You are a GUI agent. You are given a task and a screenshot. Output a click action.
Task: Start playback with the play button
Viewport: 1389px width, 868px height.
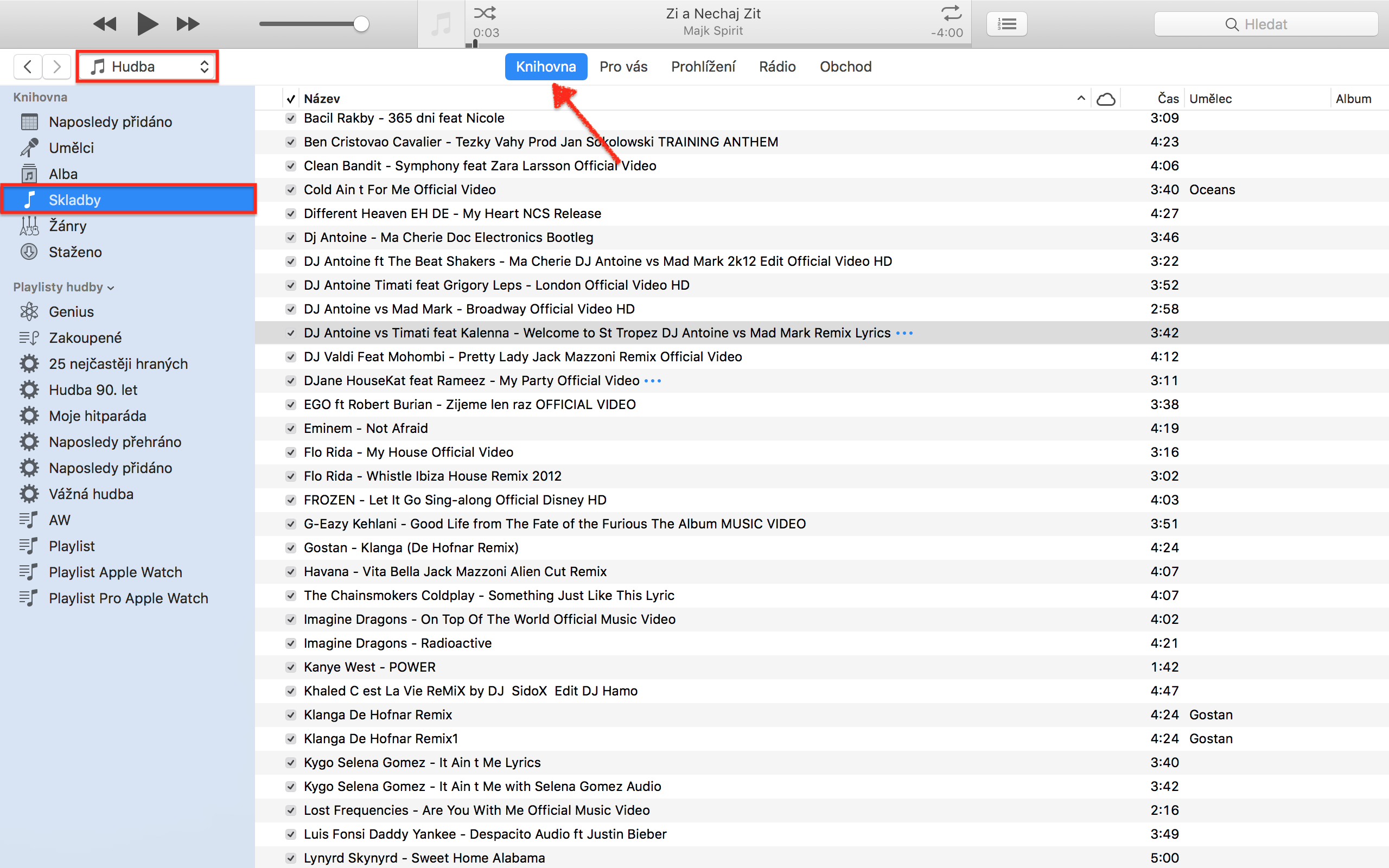coord(148,24)
